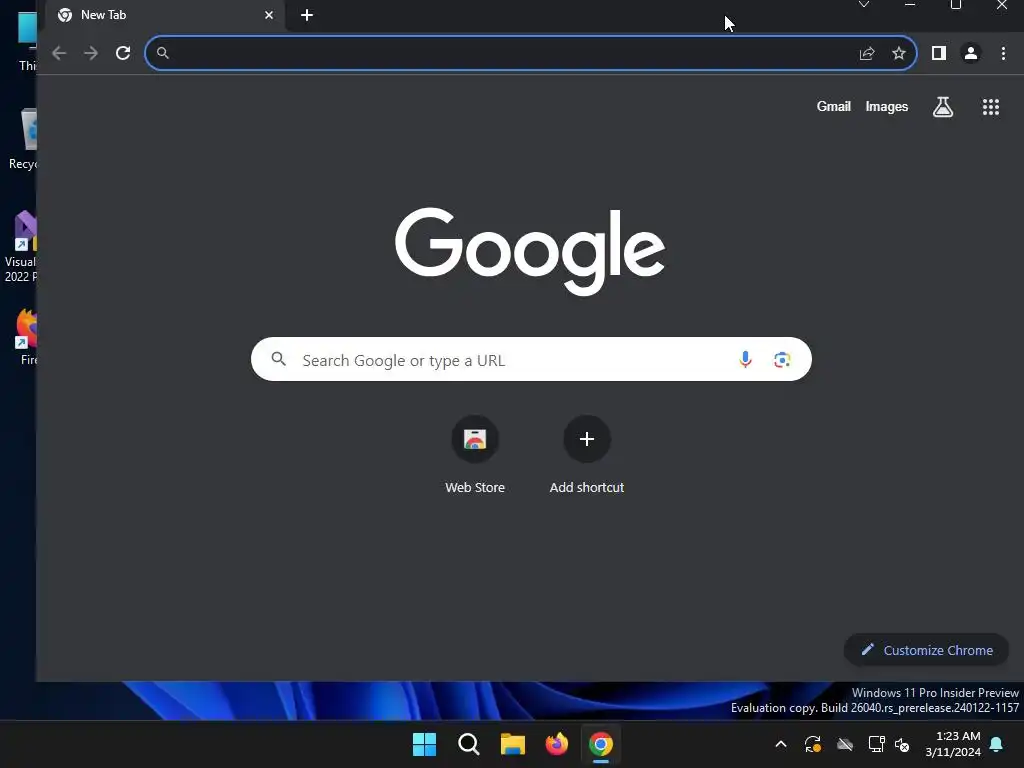
Task: Click the muted volume tray icon
Action: coord(902,744)
